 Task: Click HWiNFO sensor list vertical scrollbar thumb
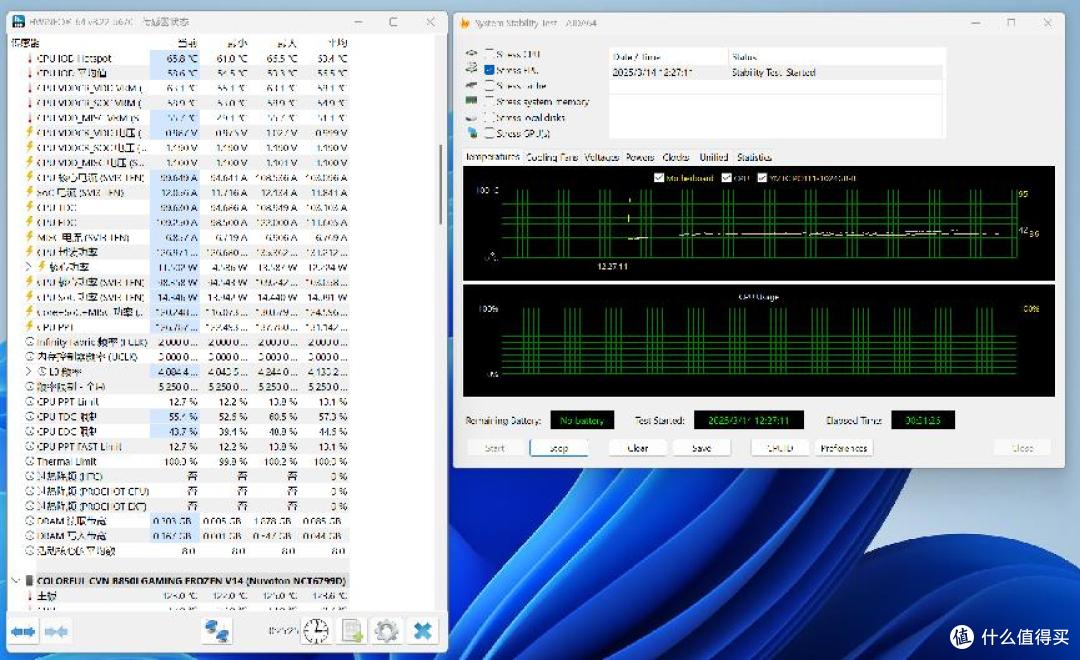tap(440, 184)
